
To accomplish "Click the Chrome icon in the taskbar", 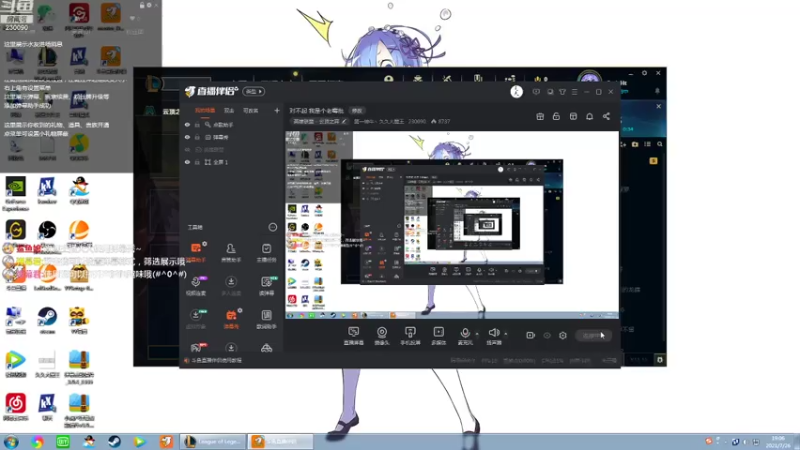I will [37, 441].
